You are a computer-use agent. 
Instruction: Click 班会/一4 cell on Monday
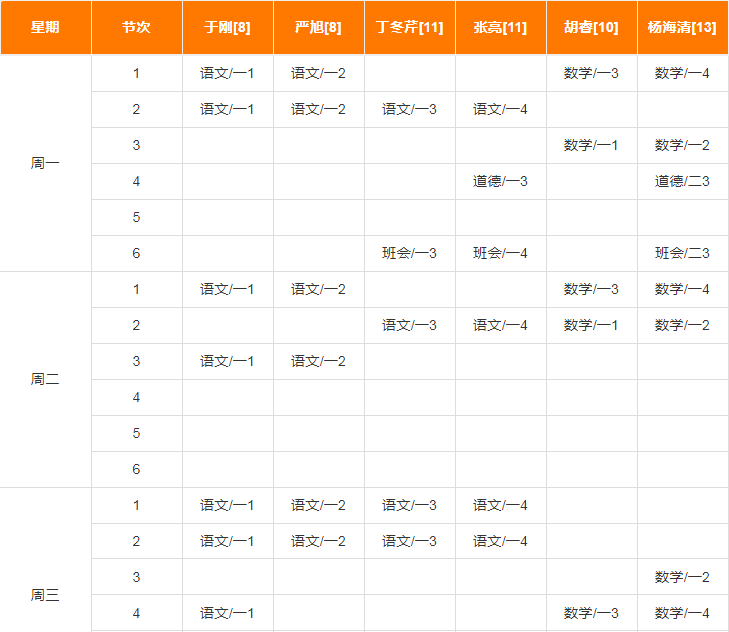(501, 253)
